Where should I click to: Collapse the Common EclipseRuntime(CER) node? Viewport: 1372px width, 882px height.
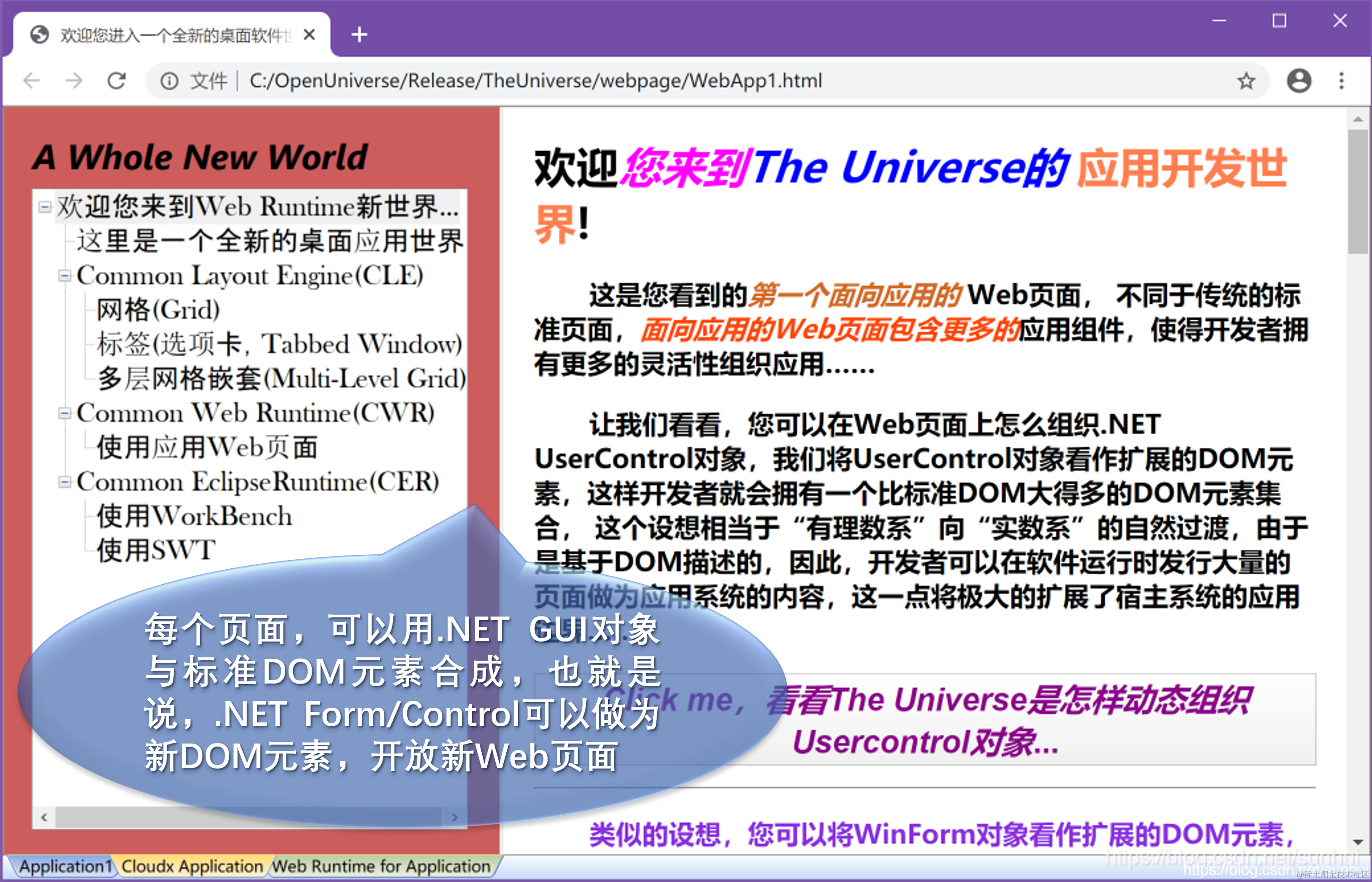click(x=65, y=482)
